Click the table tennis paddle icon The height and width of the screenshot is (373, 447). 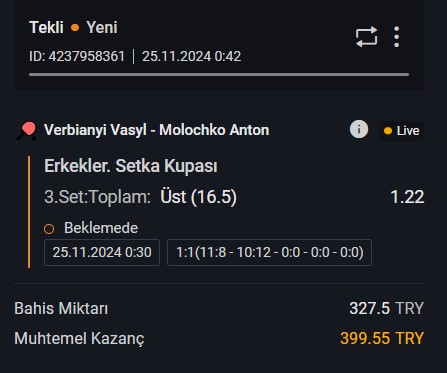coord(27,131)
